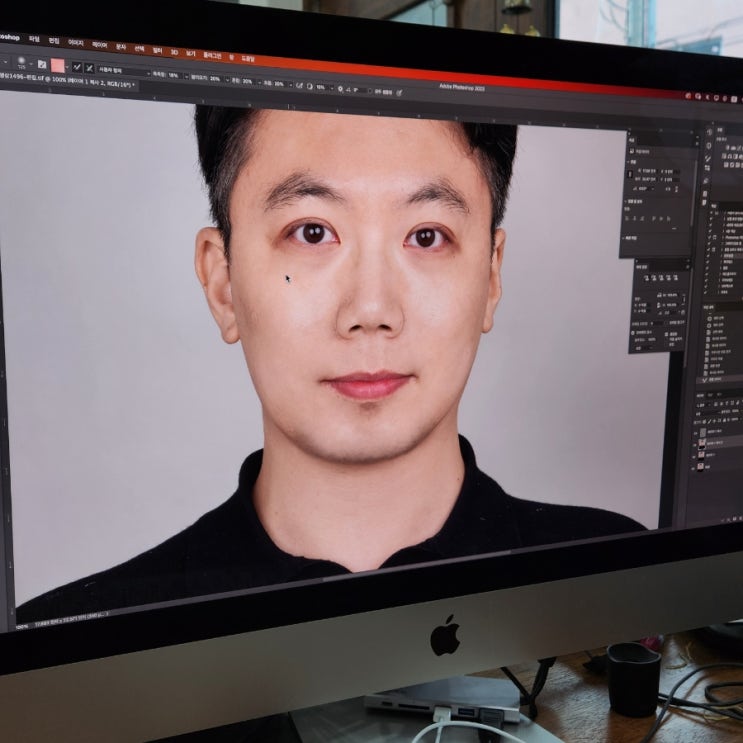Toggle load brush after each stroke icon
Image resolution: width=743 pixels, height=743 pixels.
pyautogui.click(x=77, y=67)
